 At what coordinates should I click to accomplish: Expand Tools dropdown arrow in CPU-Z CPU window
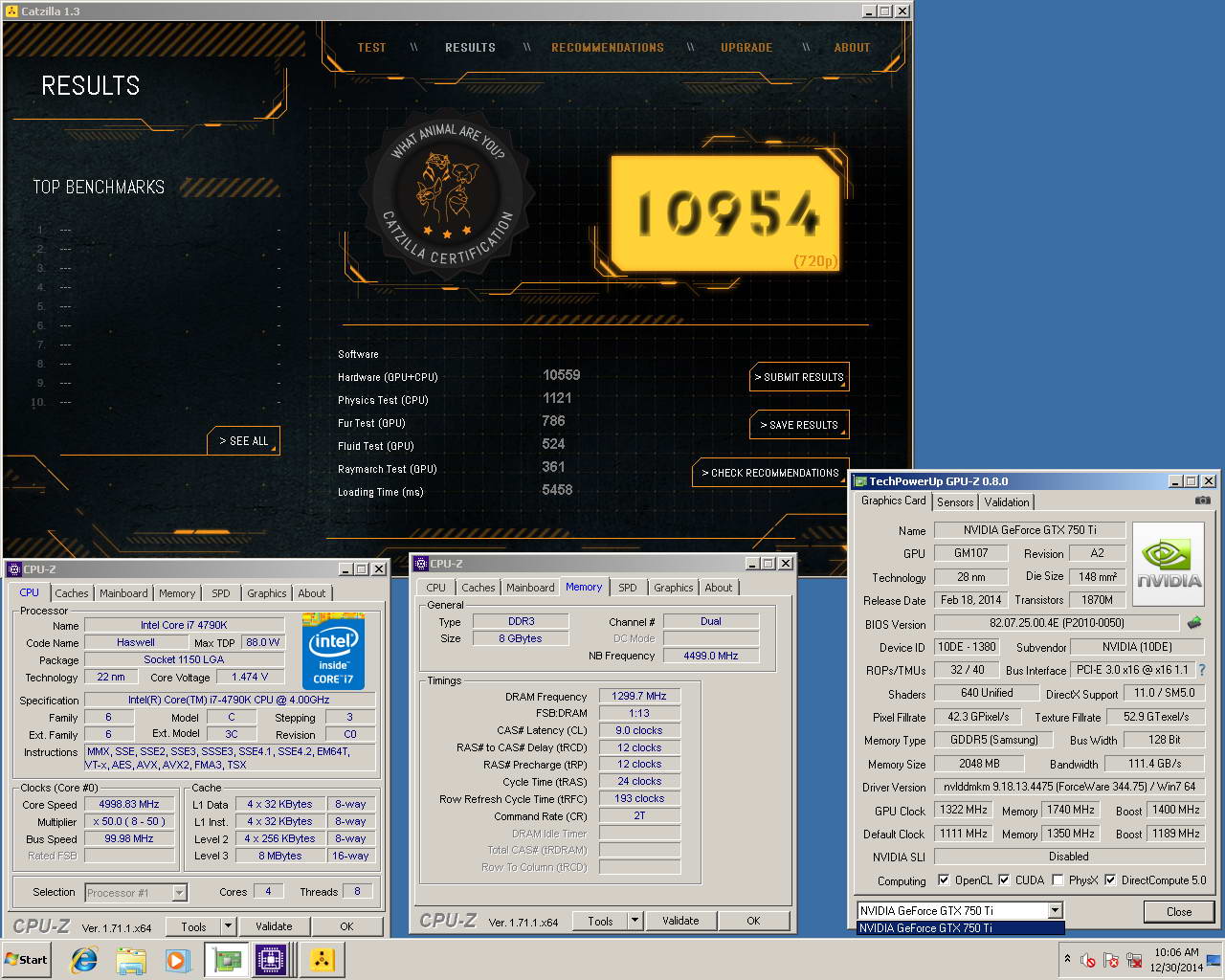[228, 926]
